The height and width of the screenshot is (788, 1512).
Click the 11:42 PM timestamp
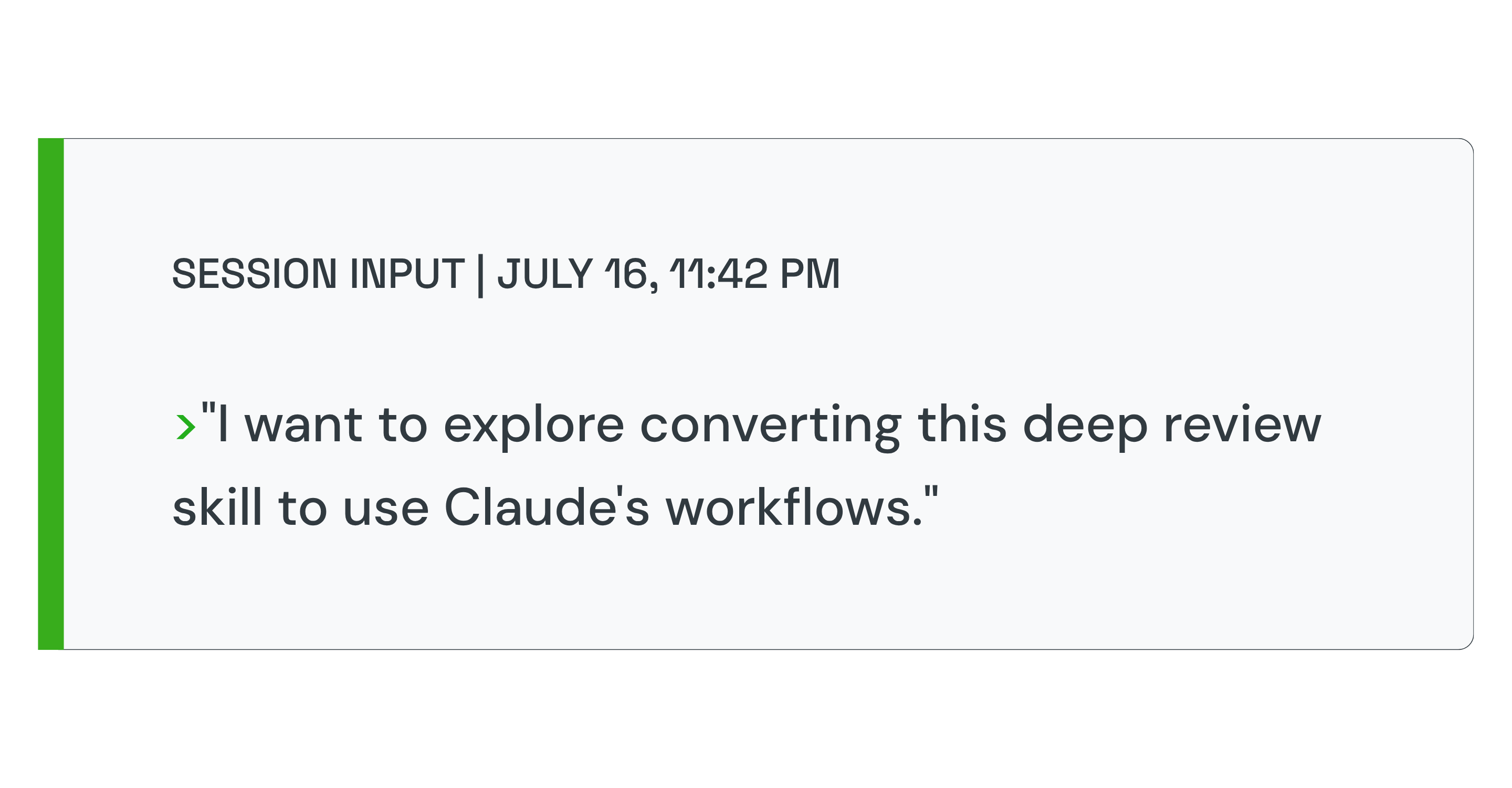(755, 274)
